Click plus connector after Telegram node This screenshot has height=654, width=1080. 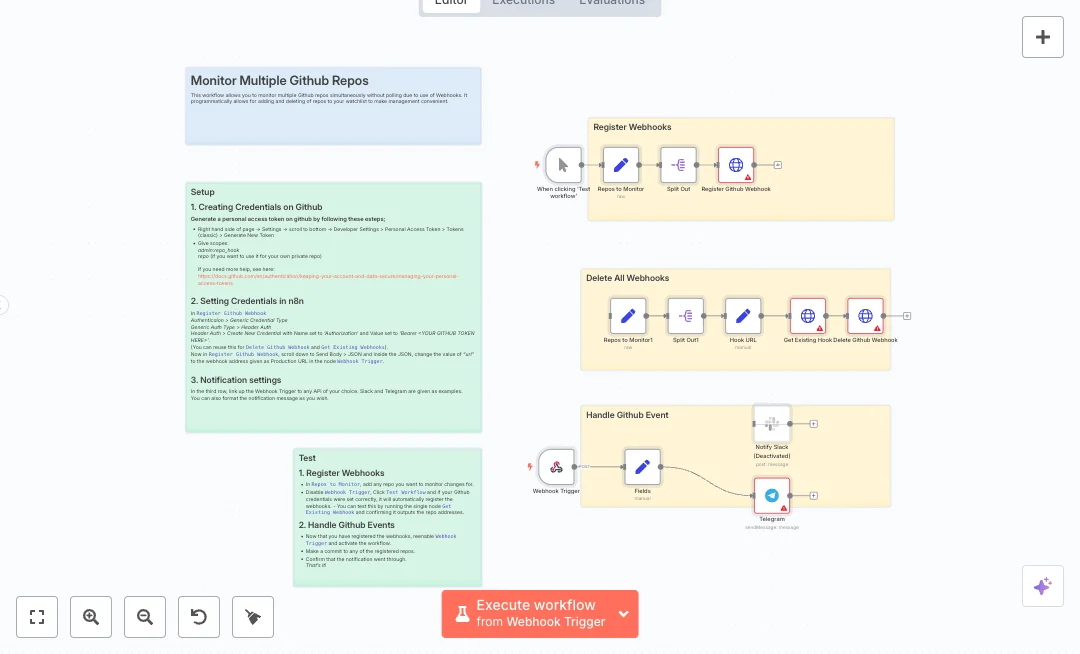[x=813, y=495]
